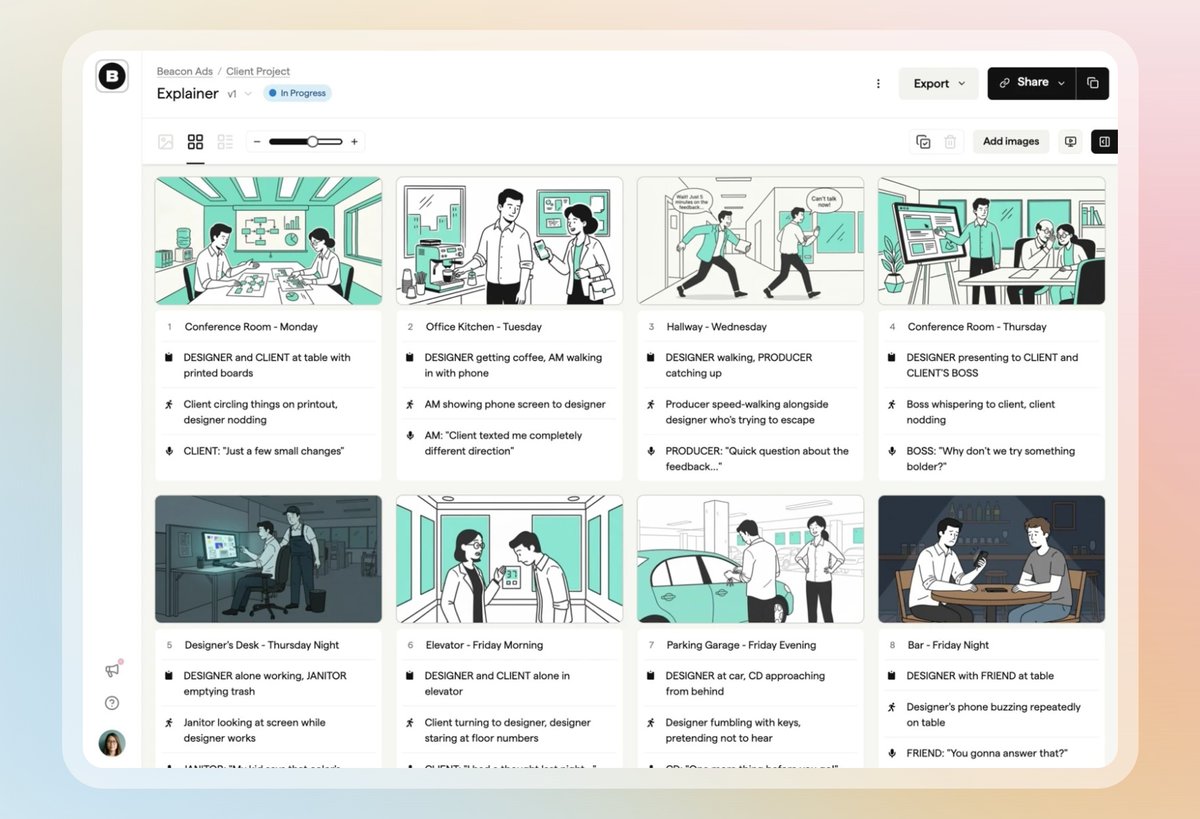Open the Beacon Ads breadcrumb link

coord(184,72)
